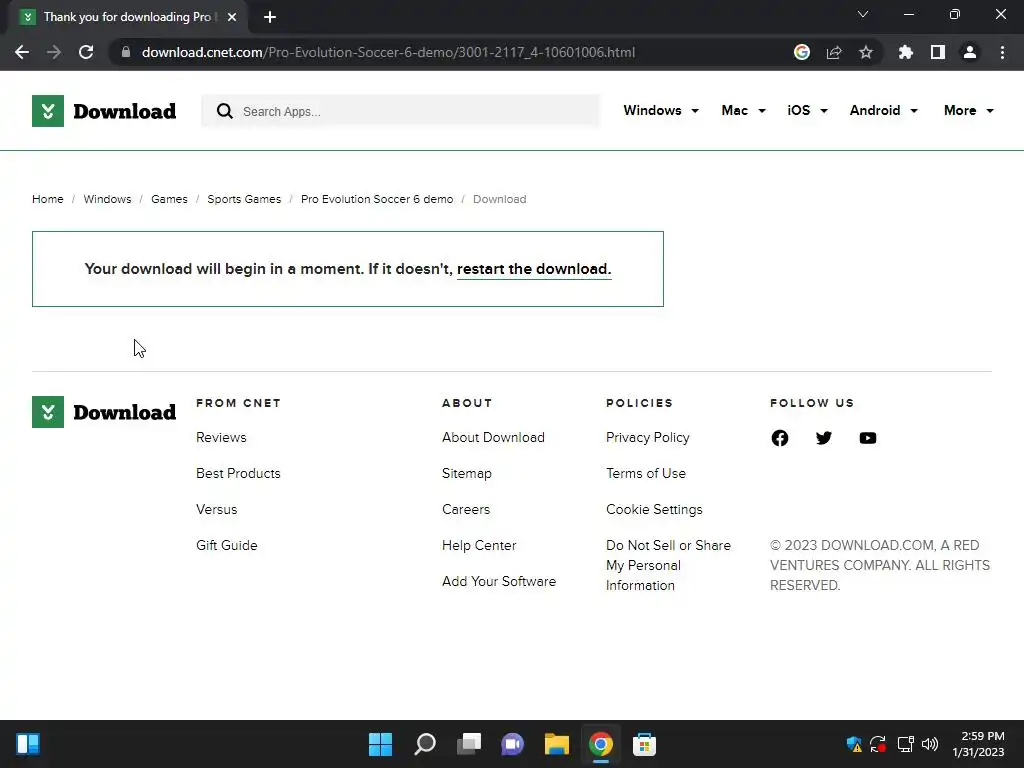Viewport: 1024px width, 768px height.
Task: Click the Windows Security tray icon
Action: click(x=854, y=744)
